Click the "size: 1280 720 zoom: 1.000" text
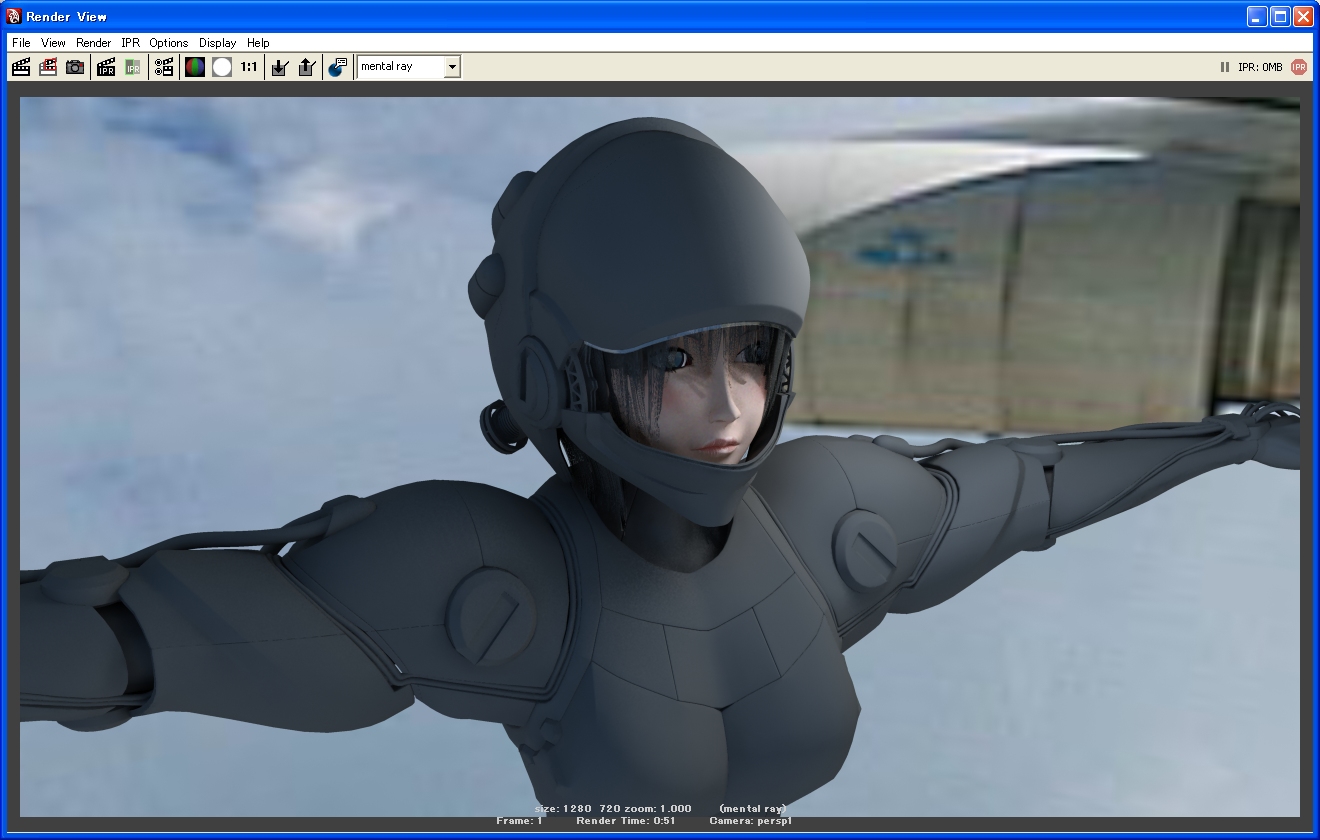Viewport: 1320px width, 840px height. (613, 808)
